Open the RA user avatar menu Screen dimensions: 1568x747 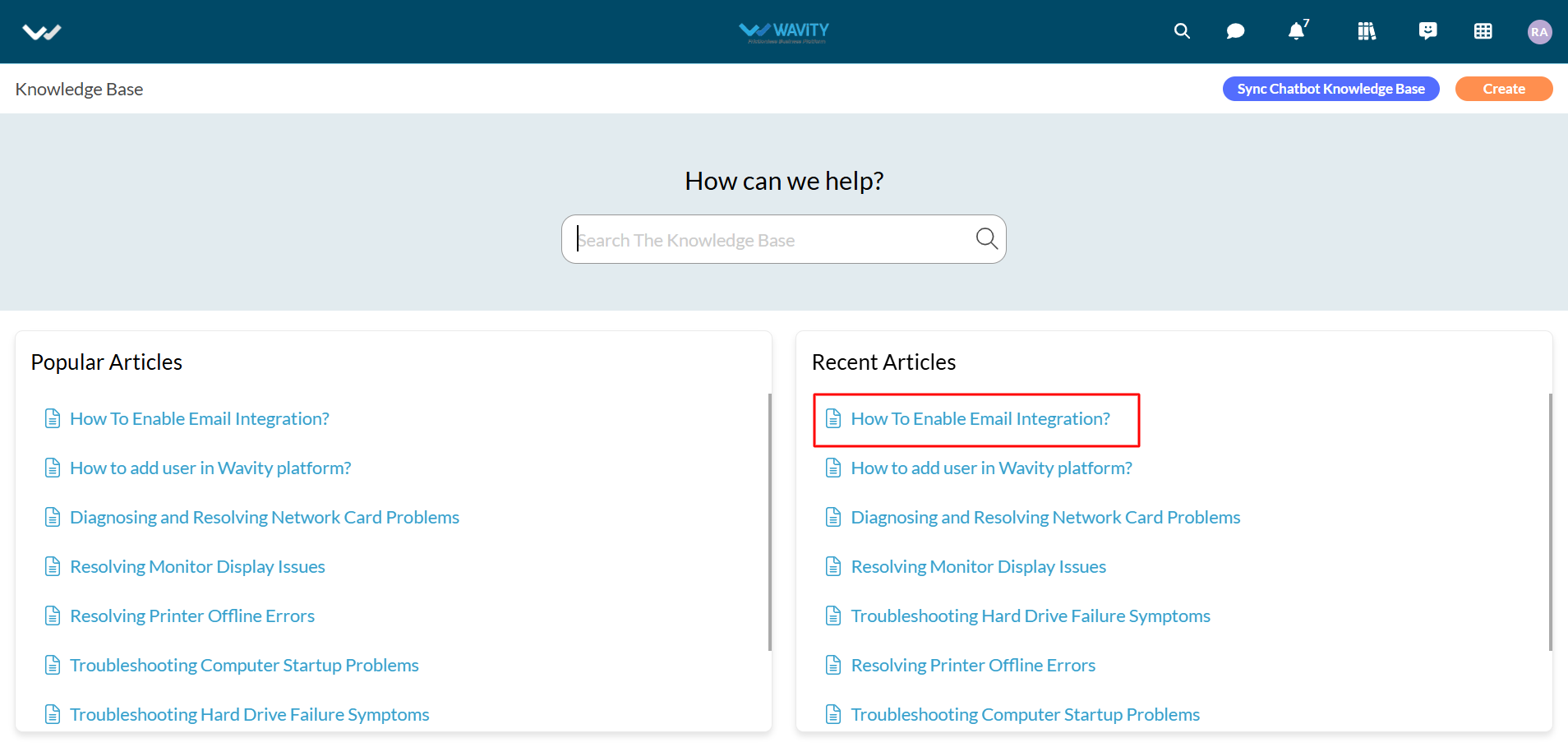(x=1539, y=32)
